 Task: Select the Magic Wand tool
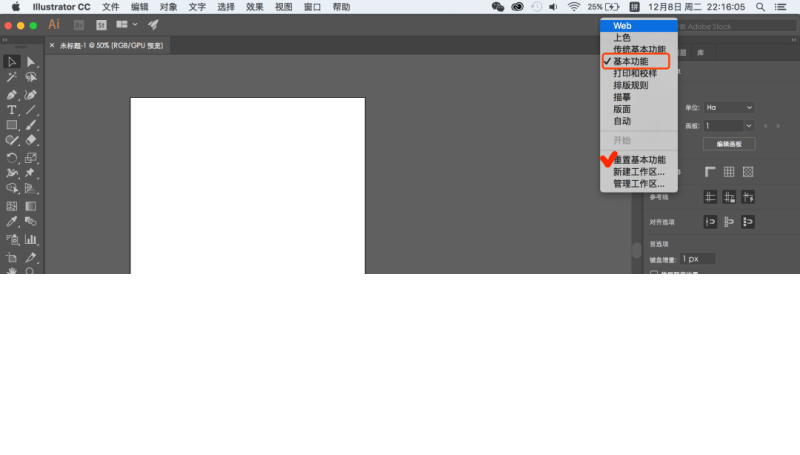click(12, 77)
